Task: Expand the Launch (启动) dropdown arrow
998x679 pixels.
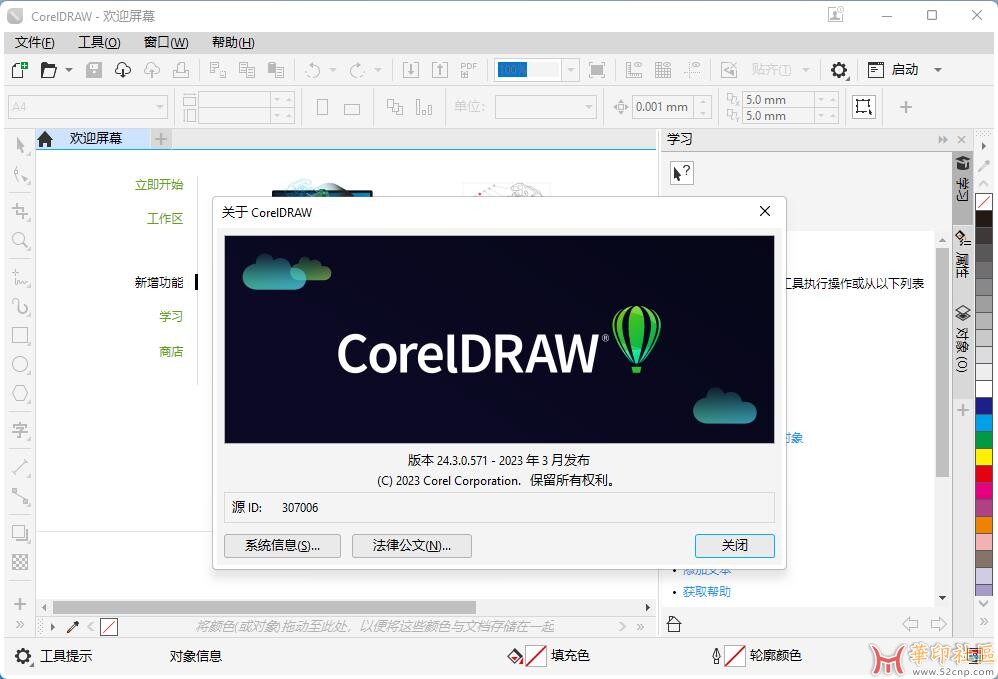Action: coord(938,70)
